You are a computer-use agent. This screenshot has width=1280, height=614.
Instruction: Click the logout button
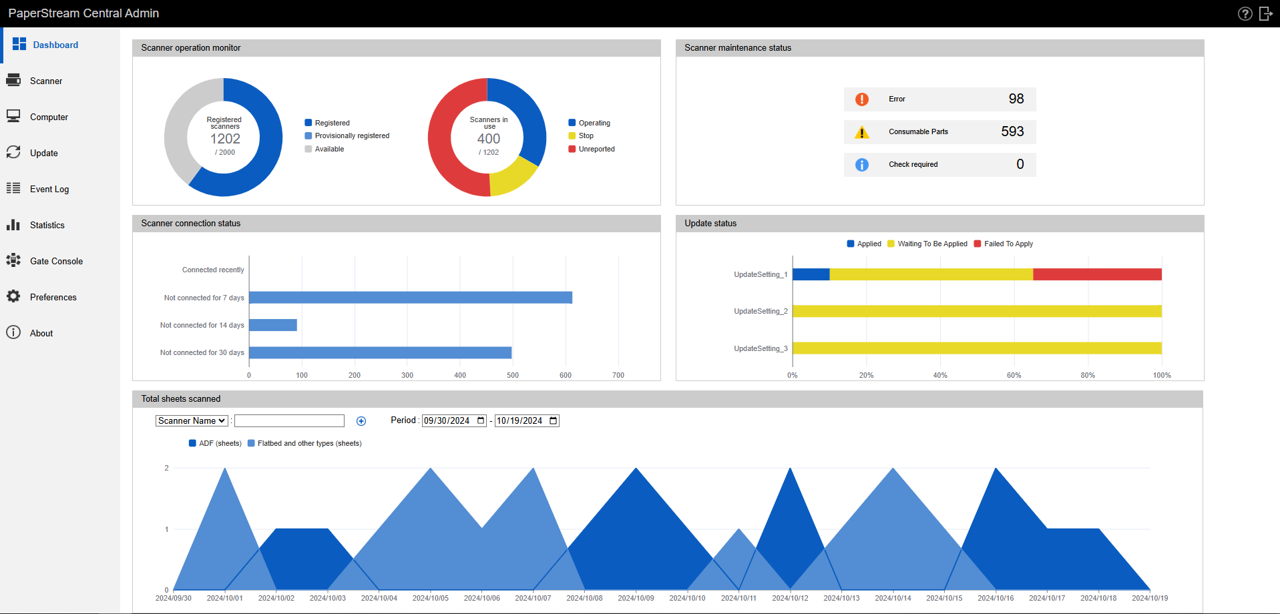(1266, 13)
